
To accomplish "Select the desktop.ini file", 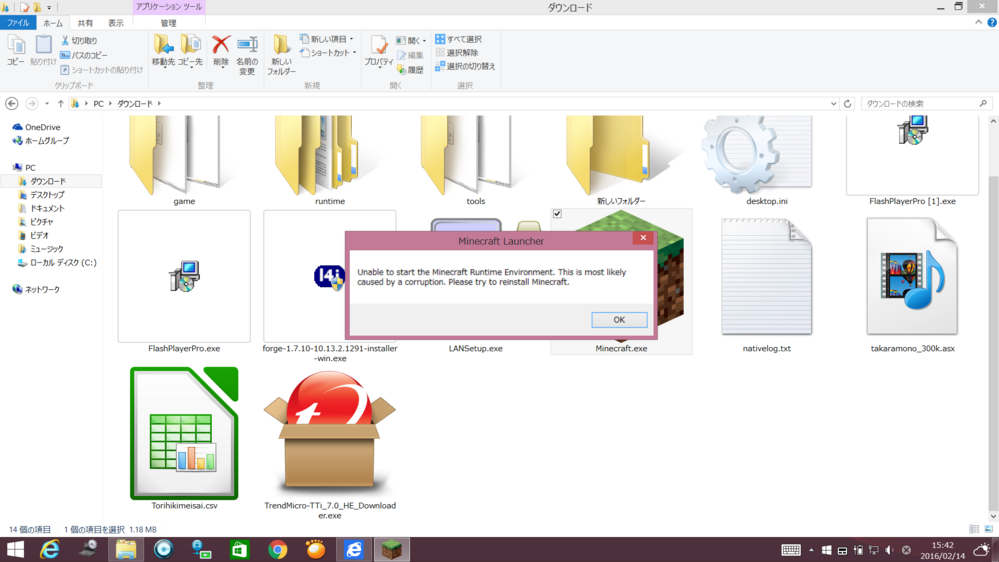I will 766,159.
